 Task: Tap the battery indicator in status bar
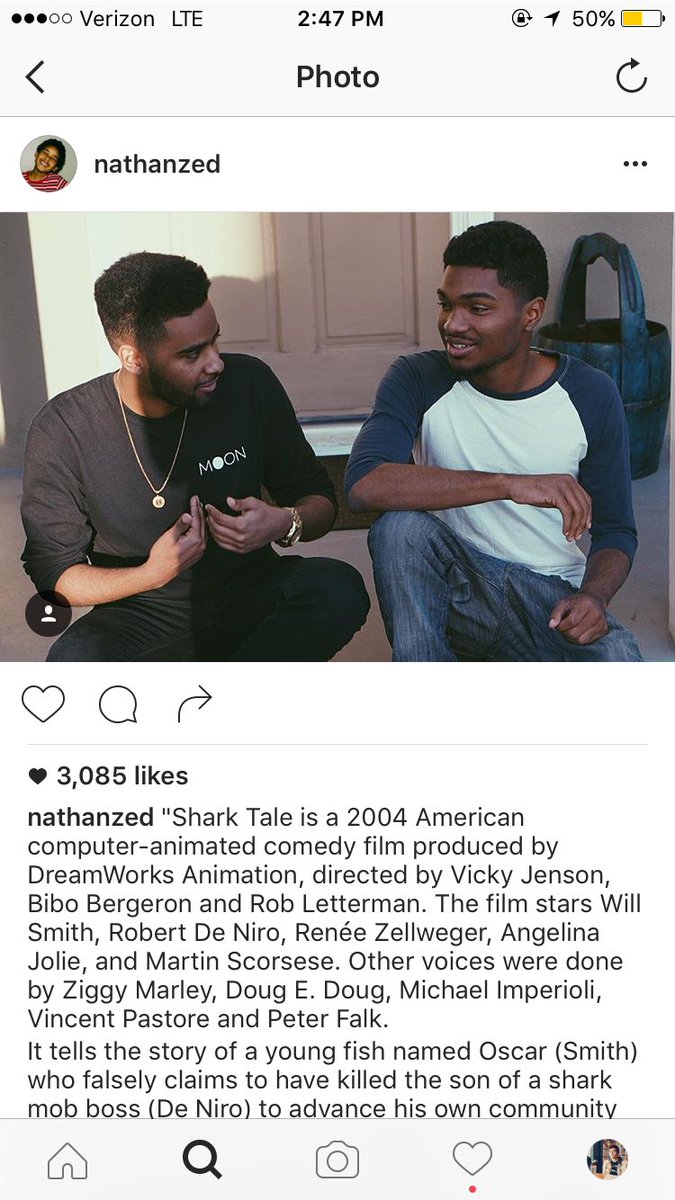(x=642, y=18)
